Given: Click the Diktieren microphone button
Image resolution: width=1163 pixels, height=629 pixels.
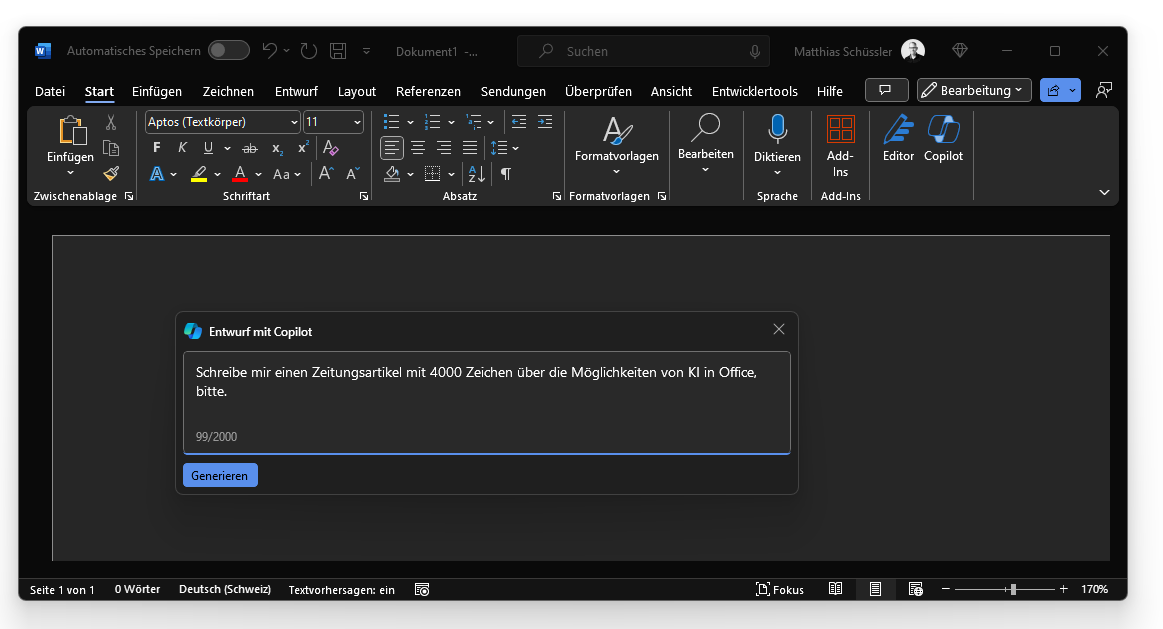Looking at the screenshot, I should 777,145.
